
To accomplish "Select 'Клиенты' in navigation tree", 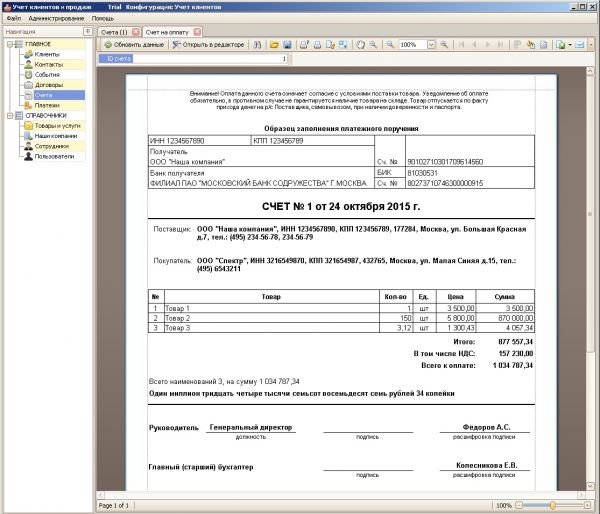I will [47, 54].
